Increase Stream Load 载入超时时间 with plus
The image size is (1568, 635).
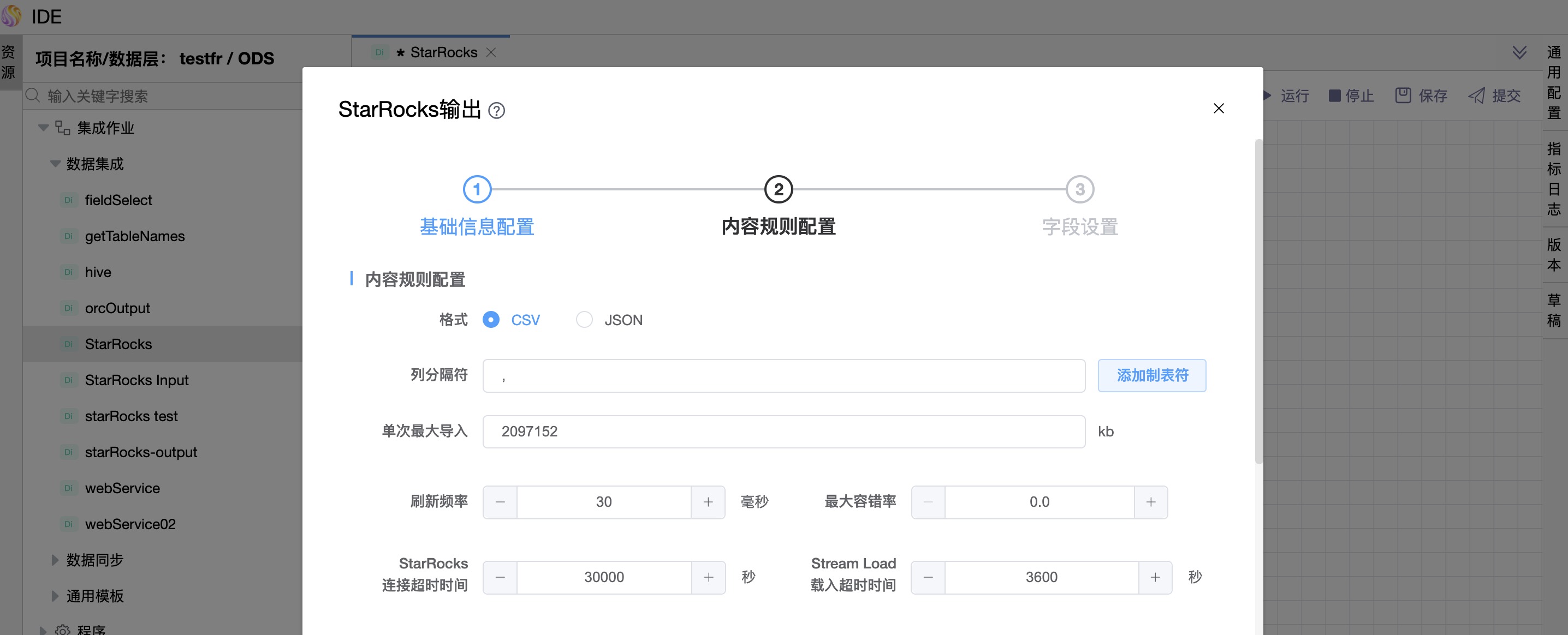[1155, 577]
